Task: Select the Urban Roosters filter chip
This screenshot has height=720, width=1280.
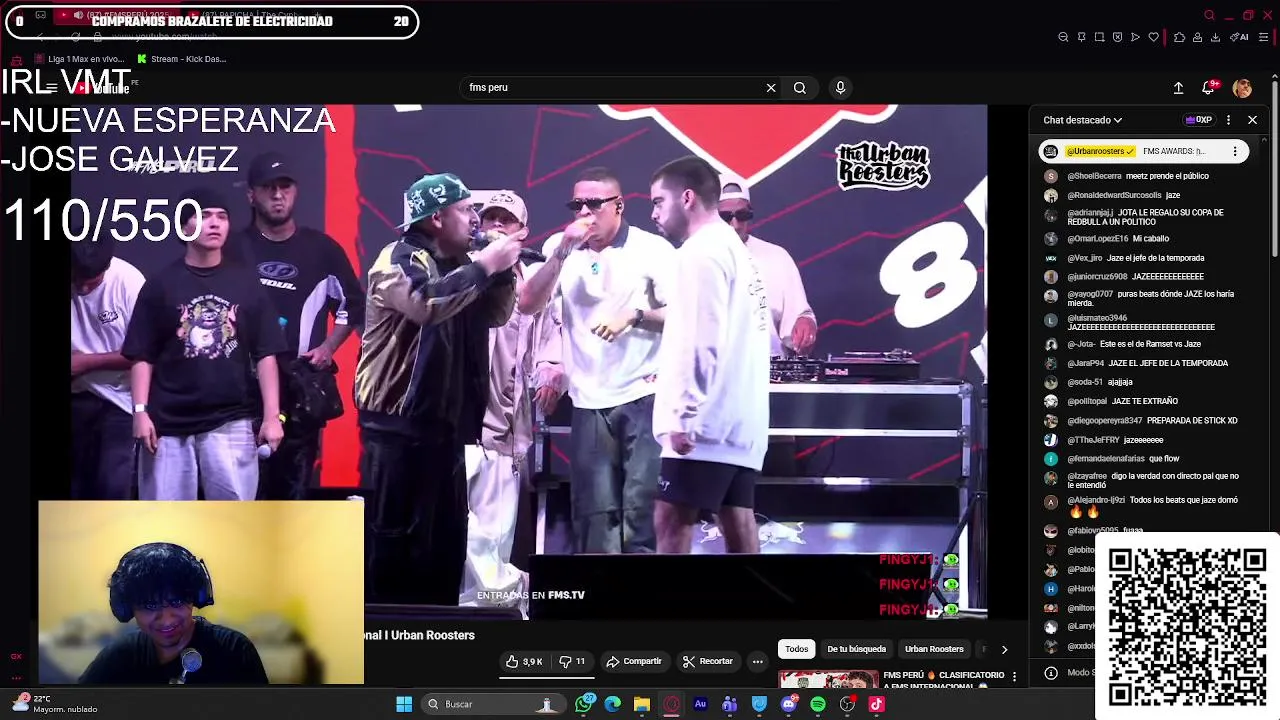Action: point(934,650)
